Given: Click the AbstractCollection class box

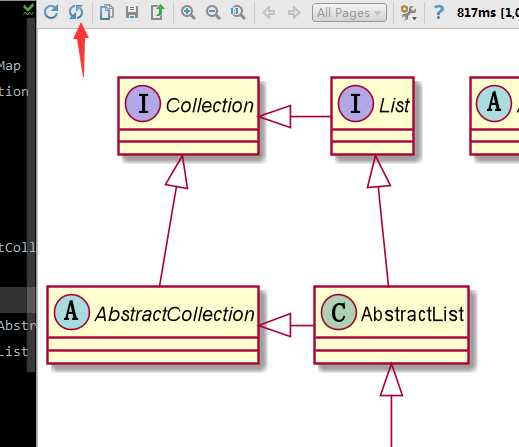Looking at the screenshot, I should coord(153,325).
